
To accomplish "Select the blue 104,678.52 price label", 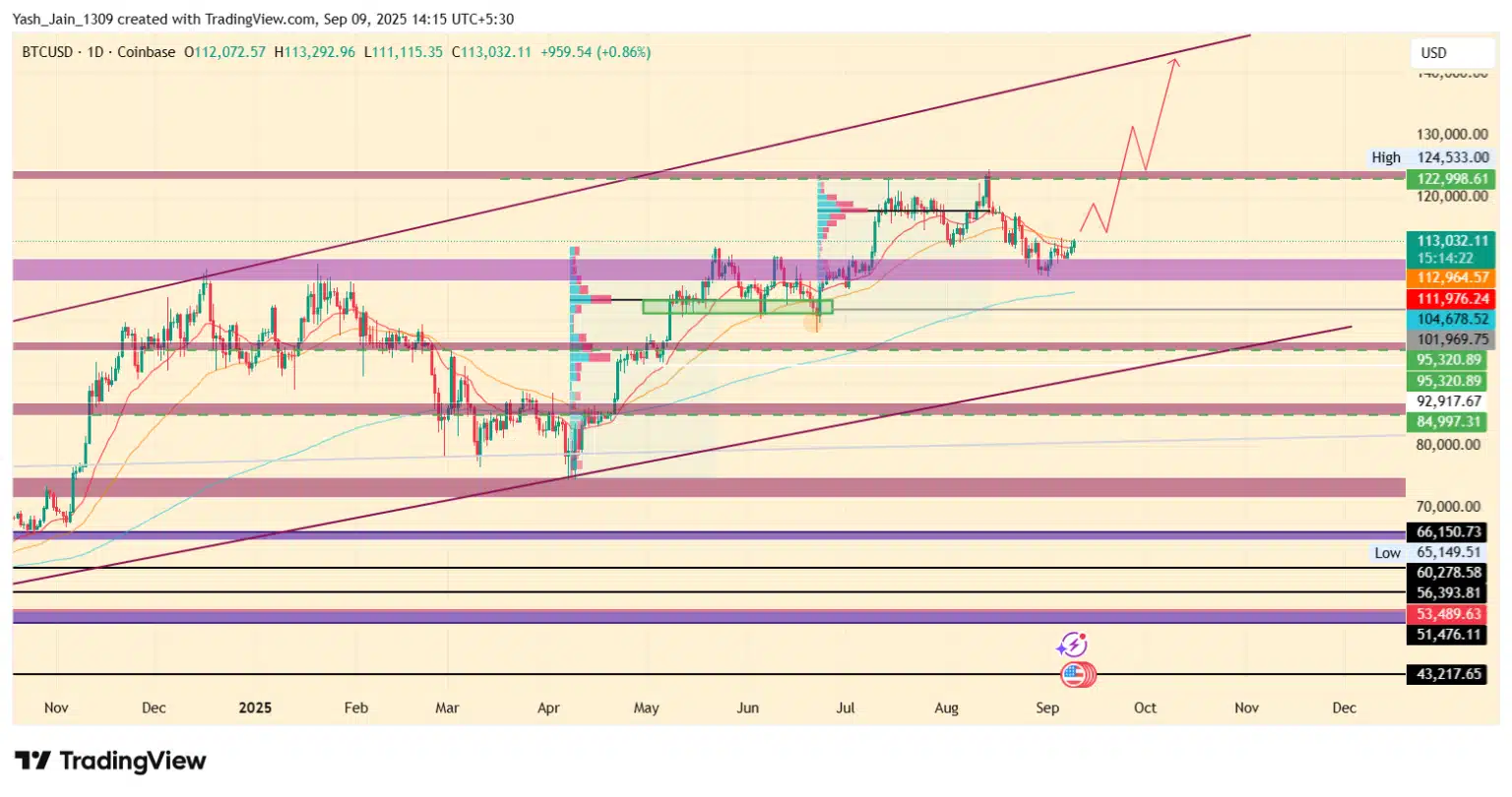I will point(1451,320).
